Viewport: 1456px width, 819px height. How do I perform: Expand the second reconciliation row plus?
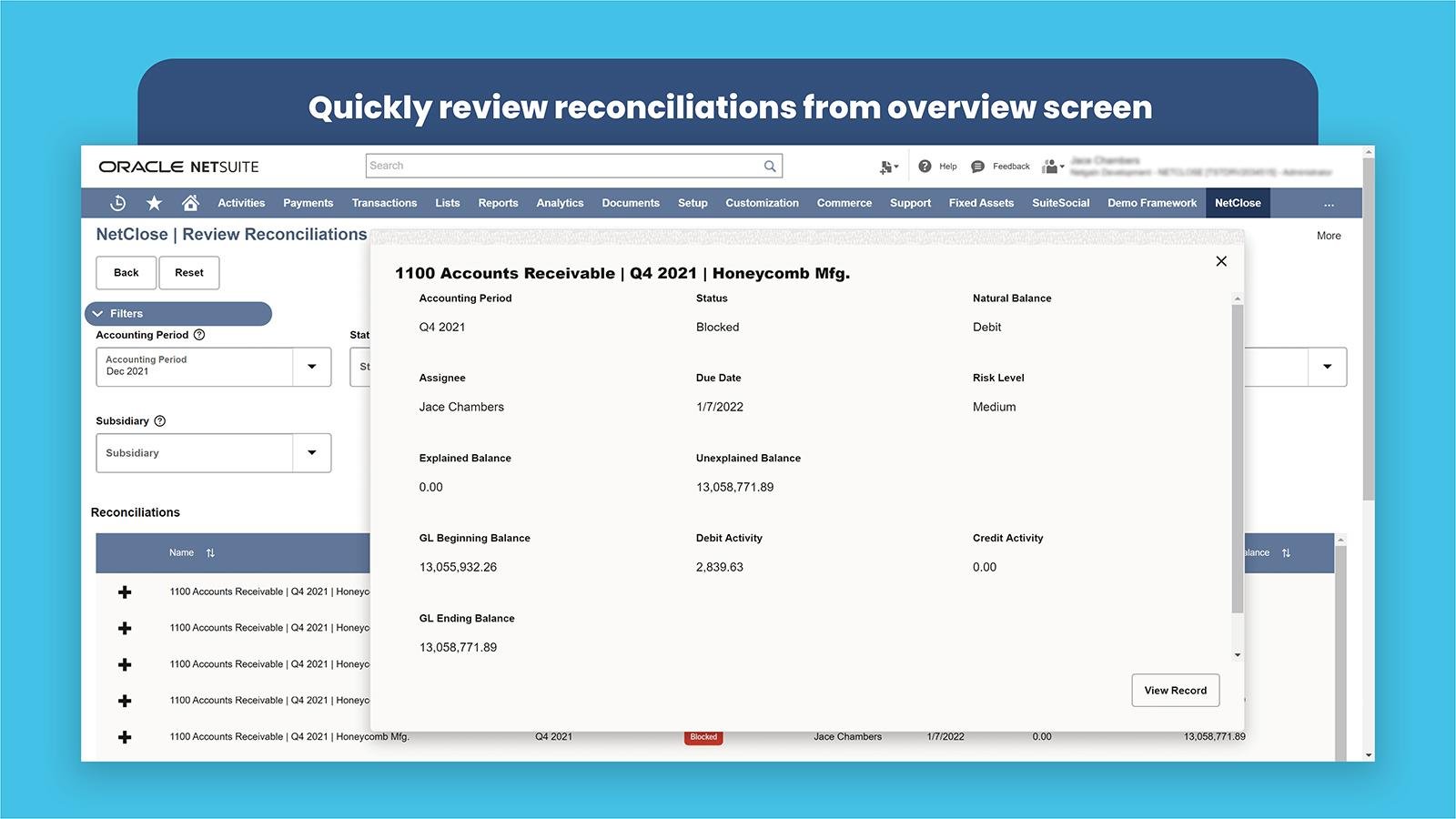125,629
